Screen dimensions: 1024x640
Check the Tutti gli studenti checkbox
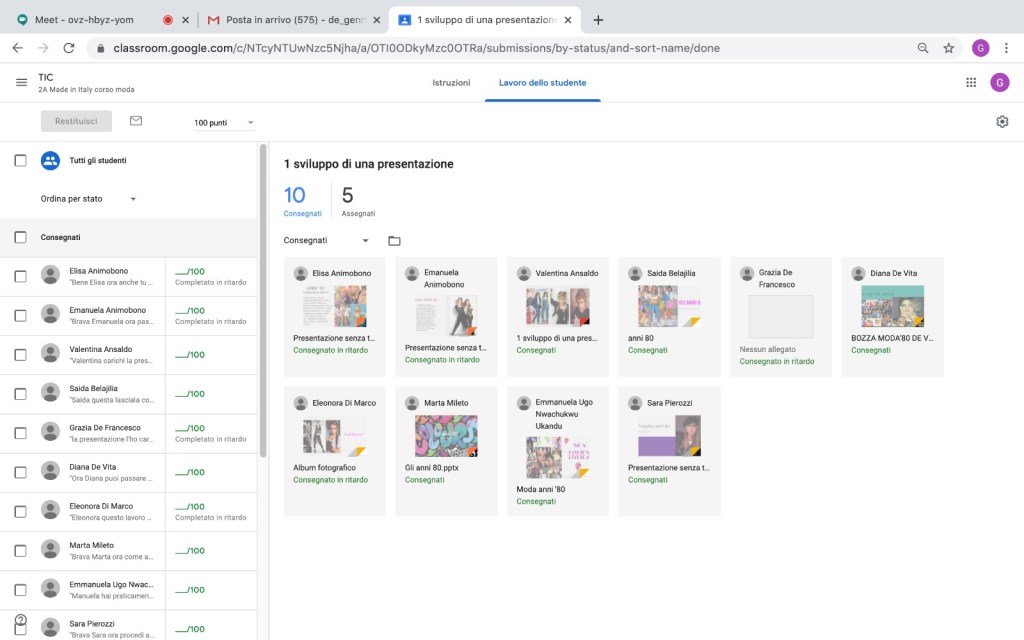pos(20,160)
